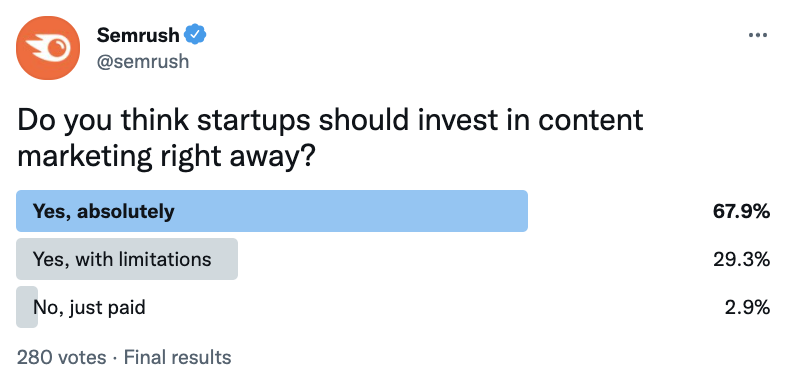Image resolution: width=786 pixels, height=382 pixels.
Task: Click the 67.9% result percentage
Action: tap(741, 211)
